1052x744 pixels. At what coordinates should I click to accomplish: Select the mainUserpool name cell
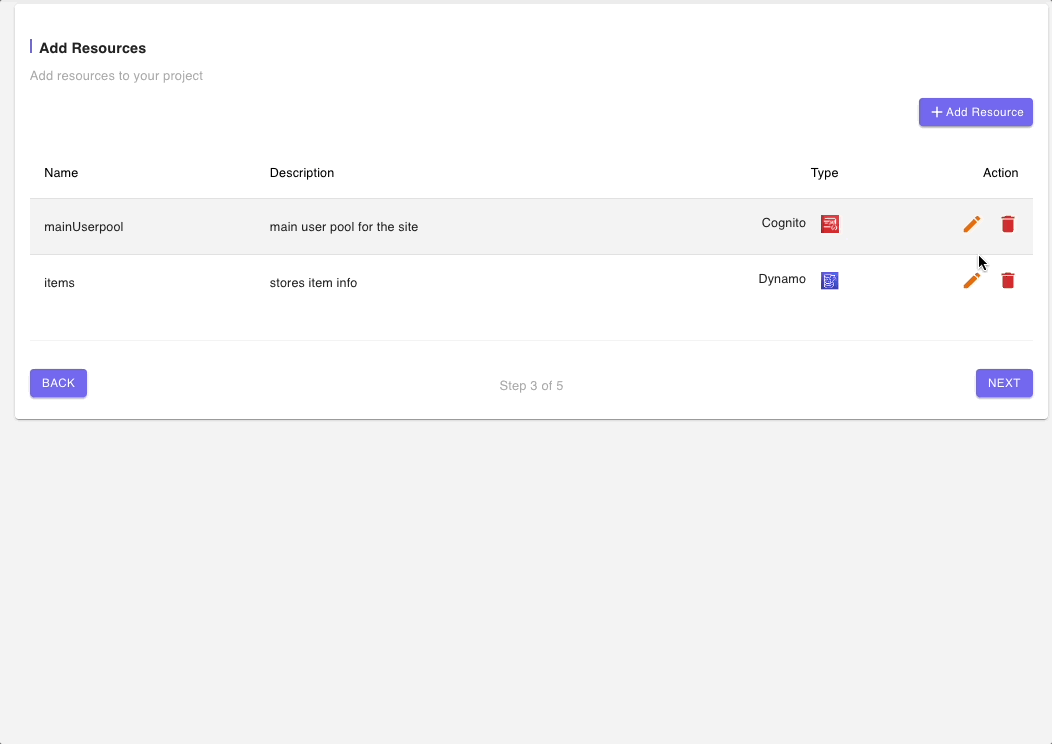pyautogui.click(x=84, y=227)
